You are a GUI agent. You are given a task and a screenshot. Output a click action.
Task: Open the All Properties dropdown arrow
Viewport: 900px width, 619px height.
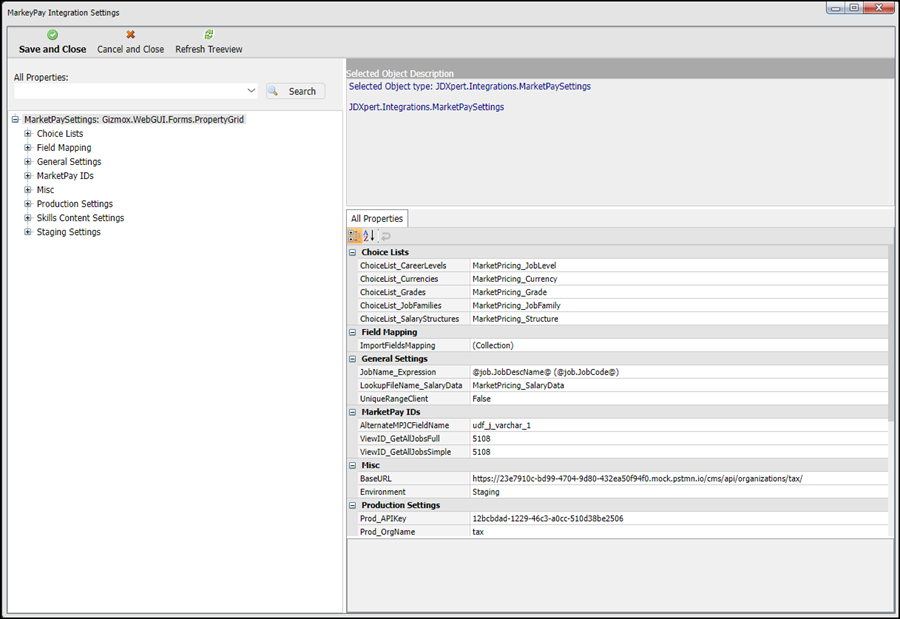pyautogui.click(x=251, y=91)
